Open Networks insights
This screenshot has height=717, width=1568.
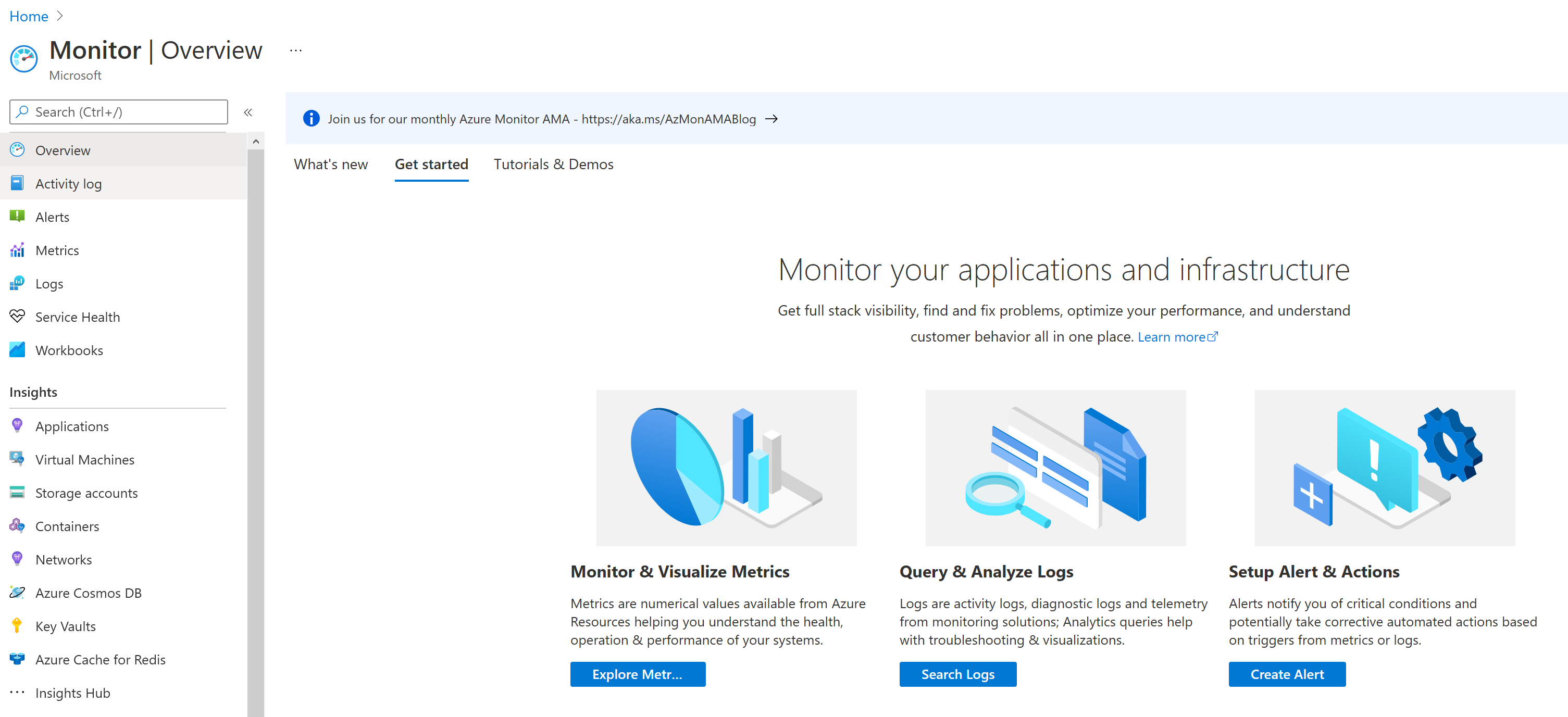tap(123, 559)
